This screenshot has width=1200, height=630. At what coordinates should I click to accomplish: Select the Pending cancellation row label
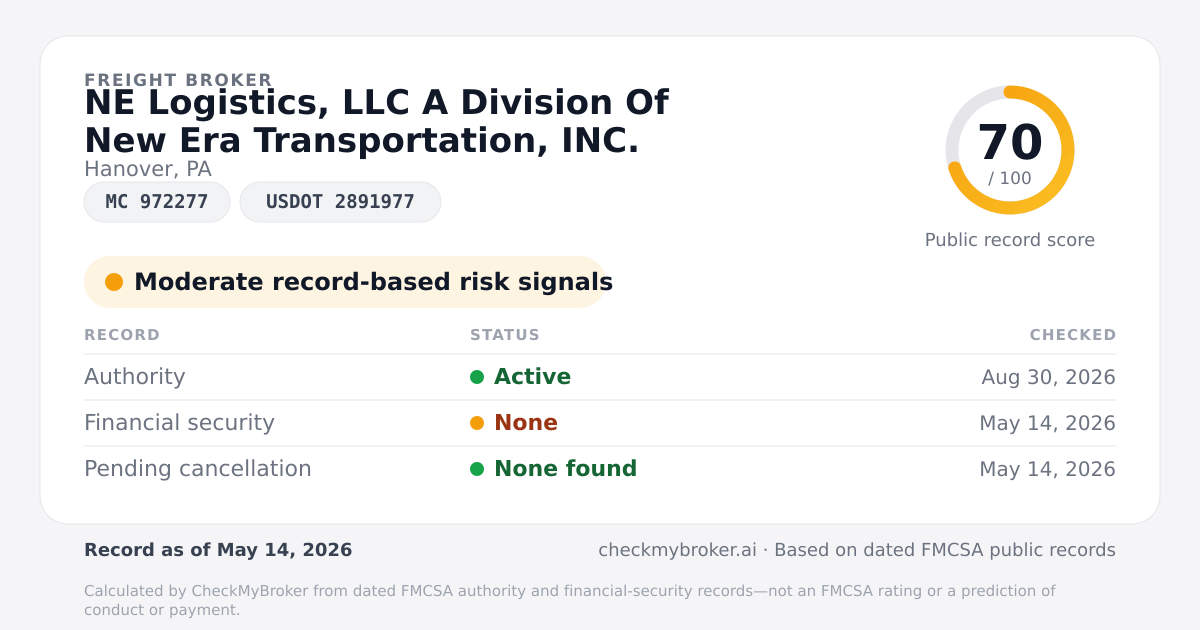(x=198, y=469)
